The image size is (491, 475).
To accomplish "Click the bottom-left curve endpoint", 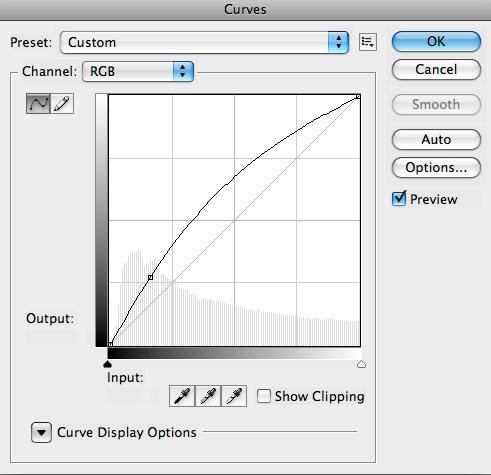I will 111,343.
